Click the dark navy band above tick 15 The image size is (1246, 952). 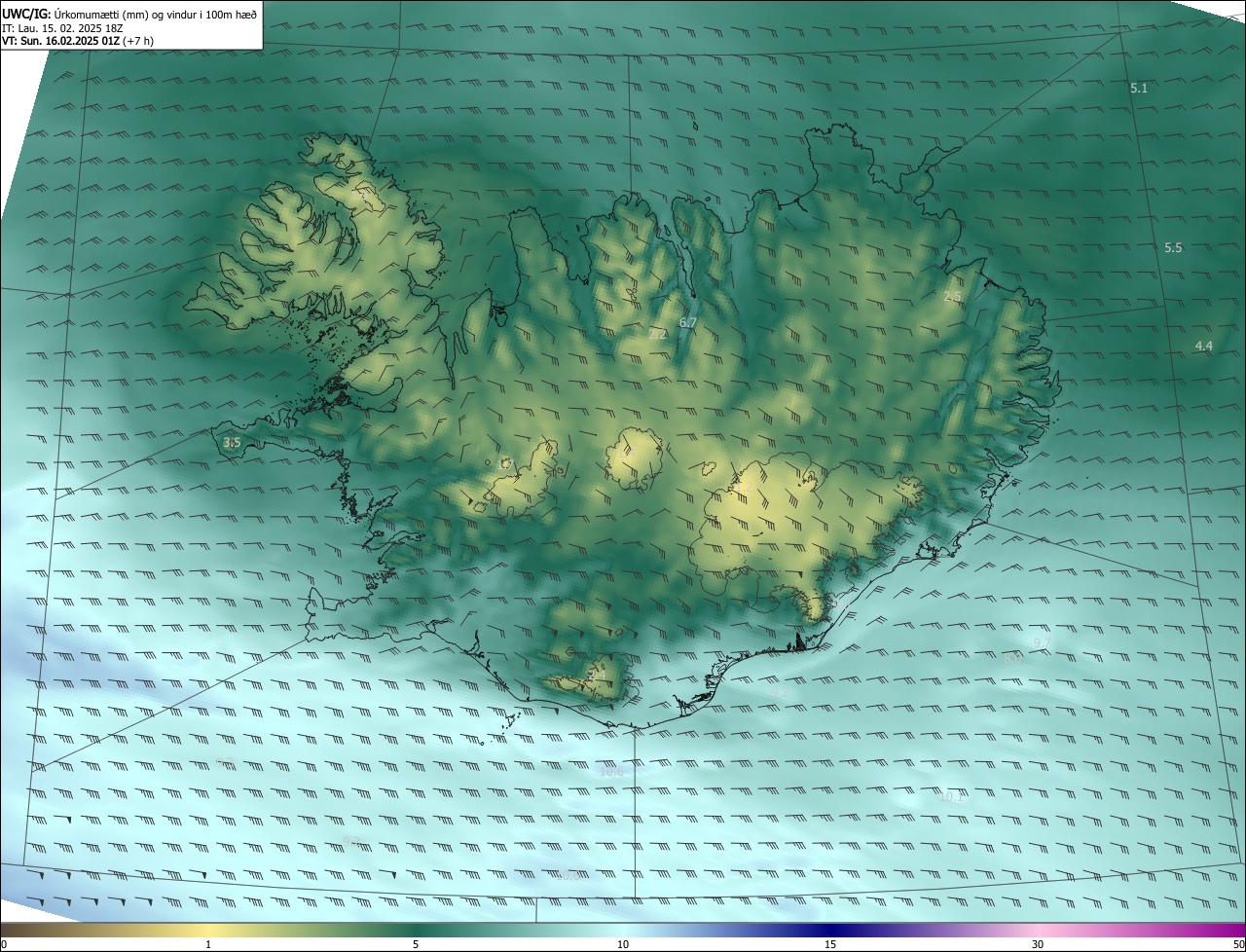click(830, 930)
